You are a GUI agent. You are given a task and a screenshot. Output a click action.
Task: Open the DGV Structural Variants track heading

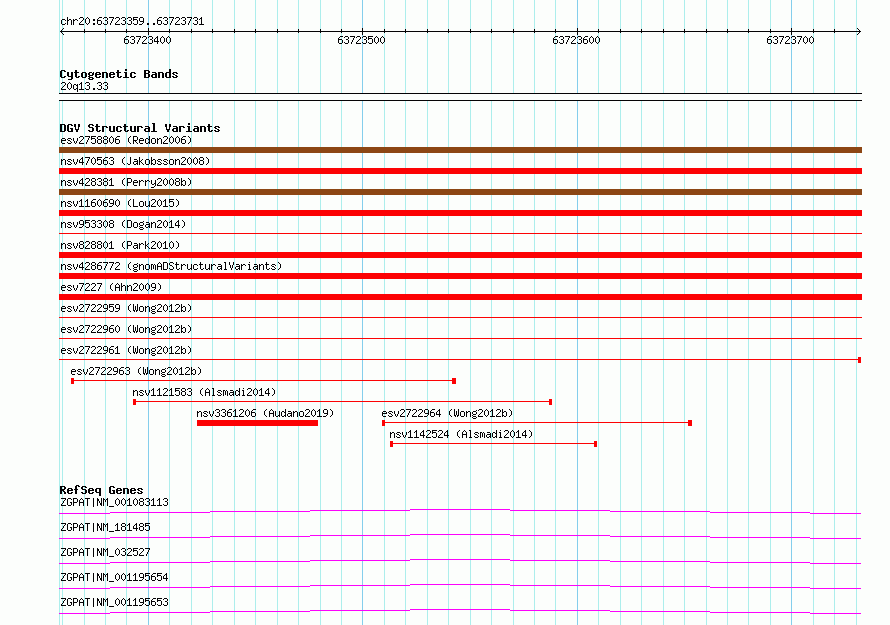140,128
